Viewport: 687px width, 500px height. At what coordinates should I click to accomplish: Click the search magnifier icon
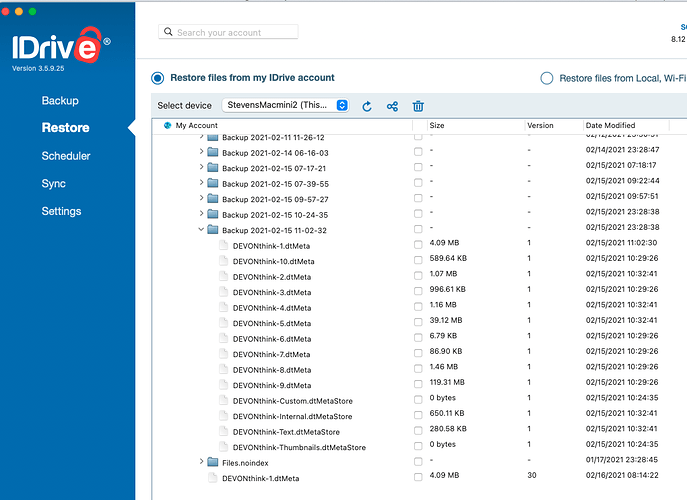coord(168,32)
